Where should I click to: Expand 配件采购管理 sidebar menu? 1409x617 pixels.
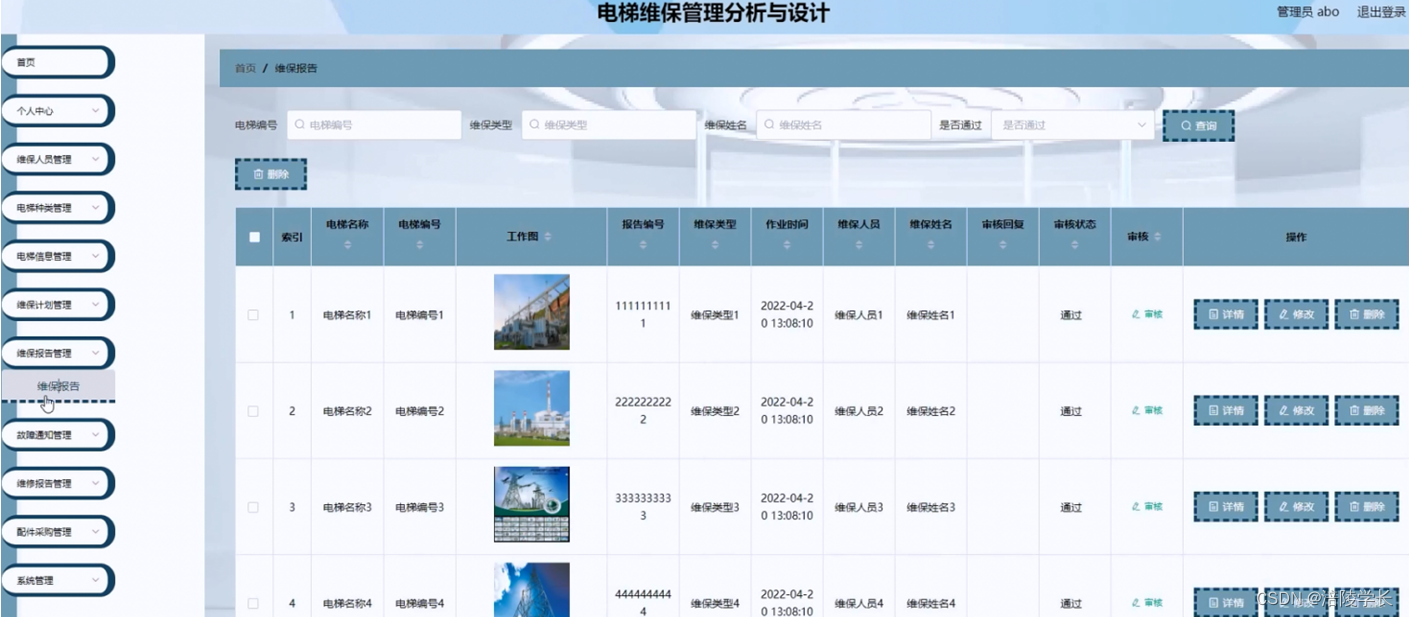(x=57, y=532)
